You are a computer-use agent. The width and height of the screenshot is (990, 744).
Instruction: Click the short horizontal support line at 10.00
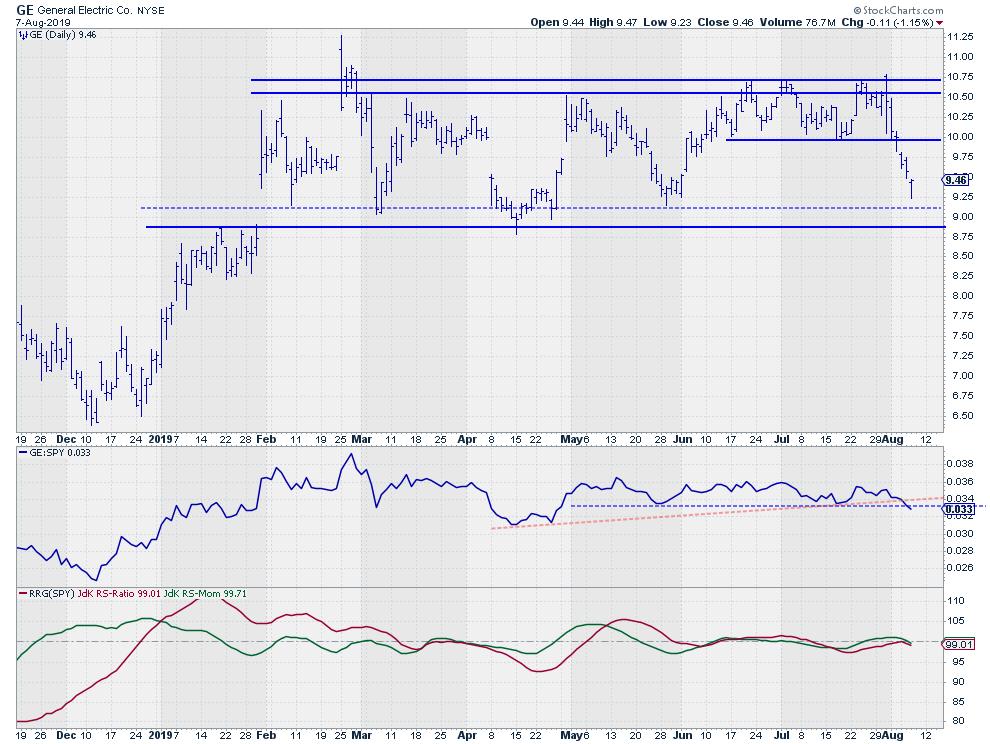[833, 140]
